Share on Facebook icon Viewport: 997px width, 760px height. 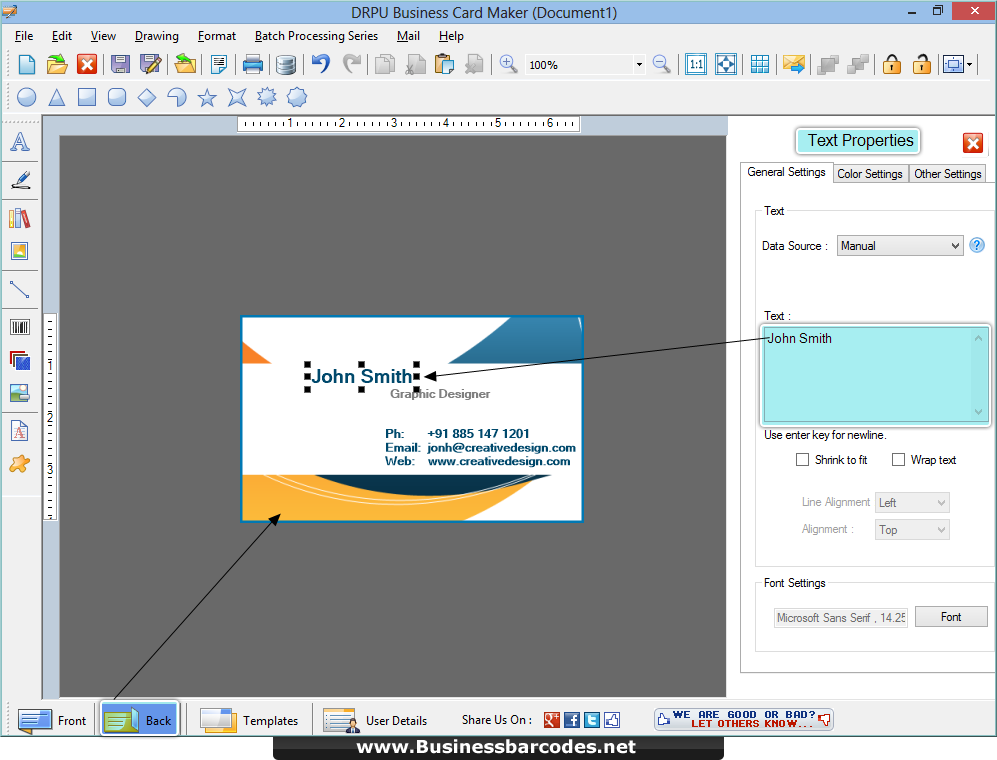pyautogui.click(x=572, y=719)
